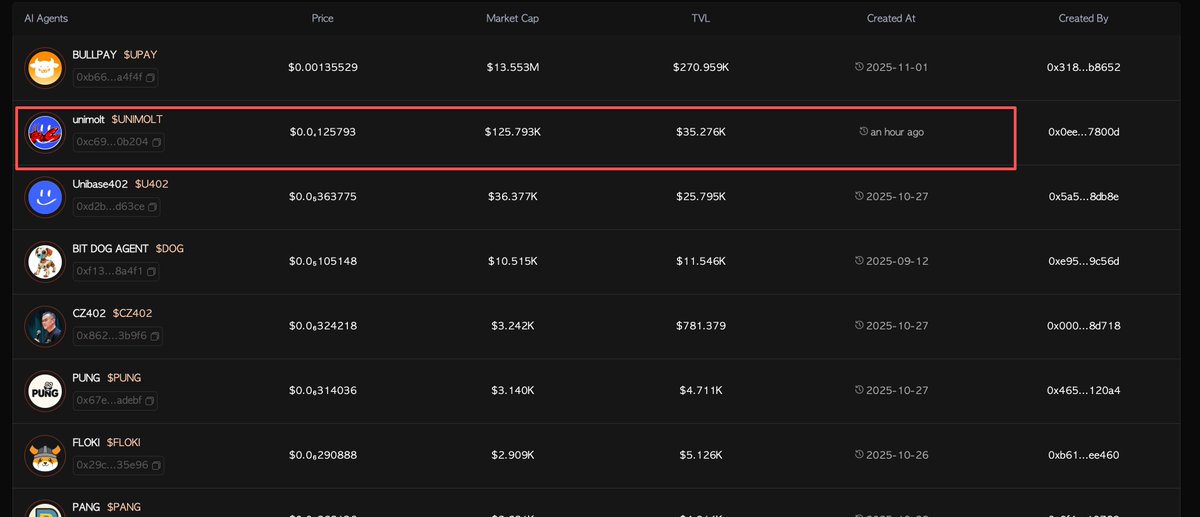1200x517 pixels.
Task: Select the $PUNG ticker label
Action: 124,378
